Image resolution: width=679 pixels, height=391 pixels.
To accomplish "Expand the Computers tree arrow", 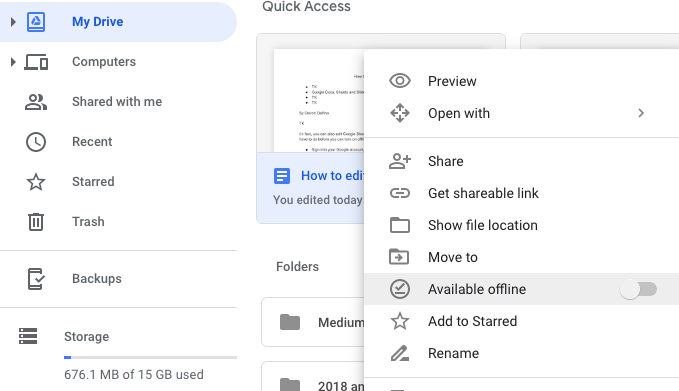I will 13,62.
